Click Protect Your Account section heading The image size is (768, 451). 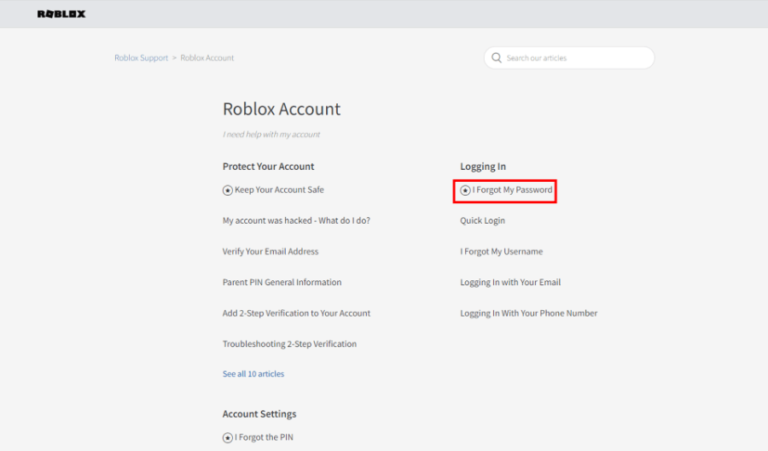click(x=268, y=166)
